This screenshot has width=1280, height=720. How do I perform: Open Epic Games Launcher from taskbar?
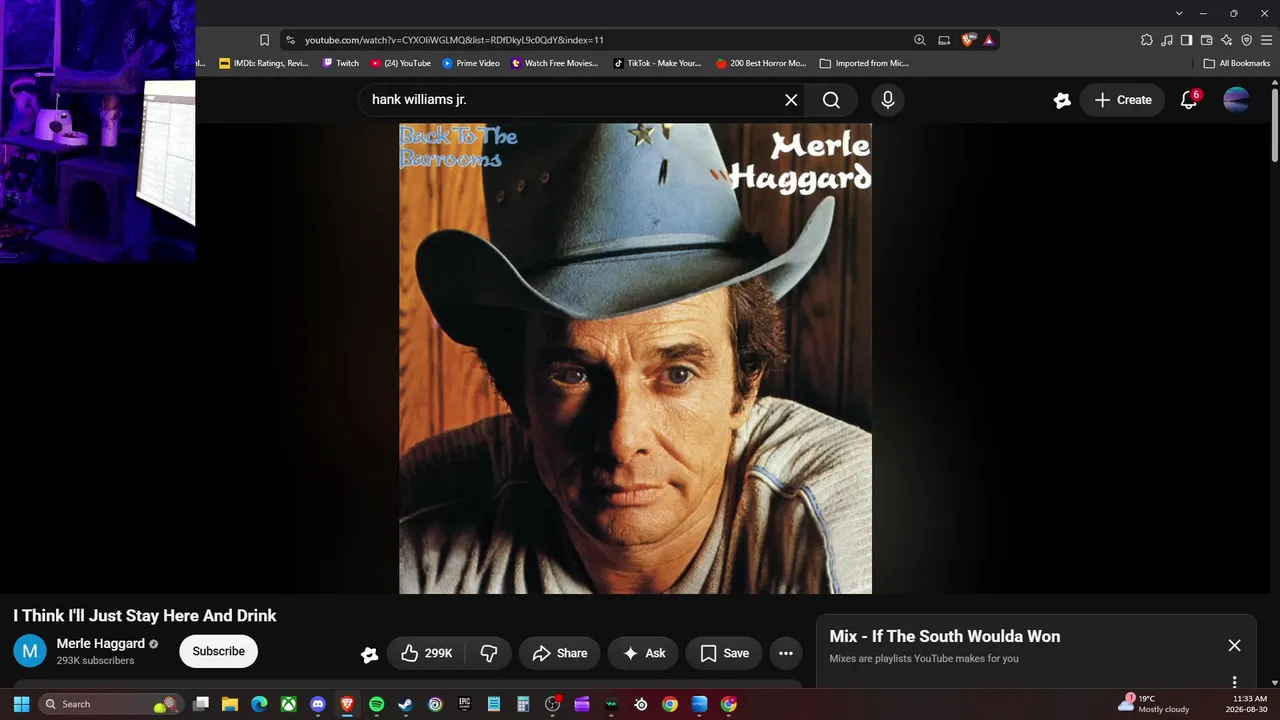pyautogui.click(x=464, y=704)
